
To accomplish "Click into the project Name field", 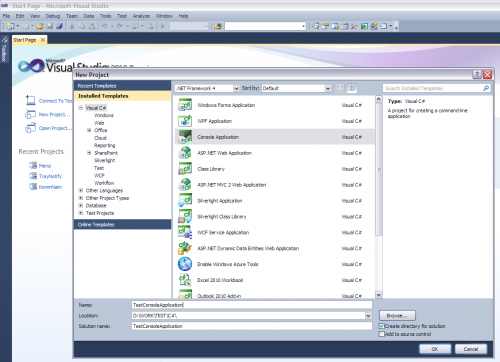I will (252, 305).
